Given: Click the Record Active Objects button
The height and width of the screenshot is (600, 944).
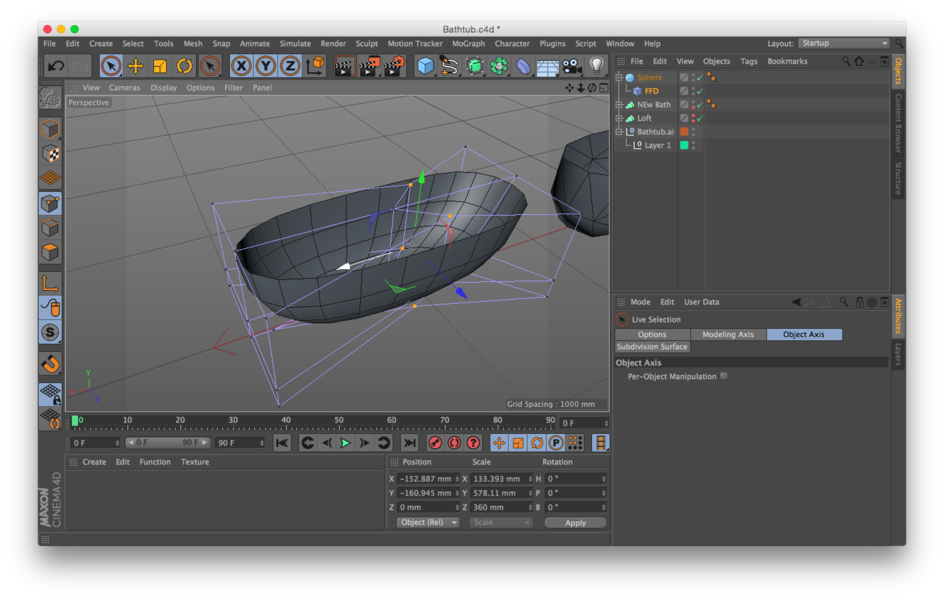Looking at the screenshot, I should [435, 443].
